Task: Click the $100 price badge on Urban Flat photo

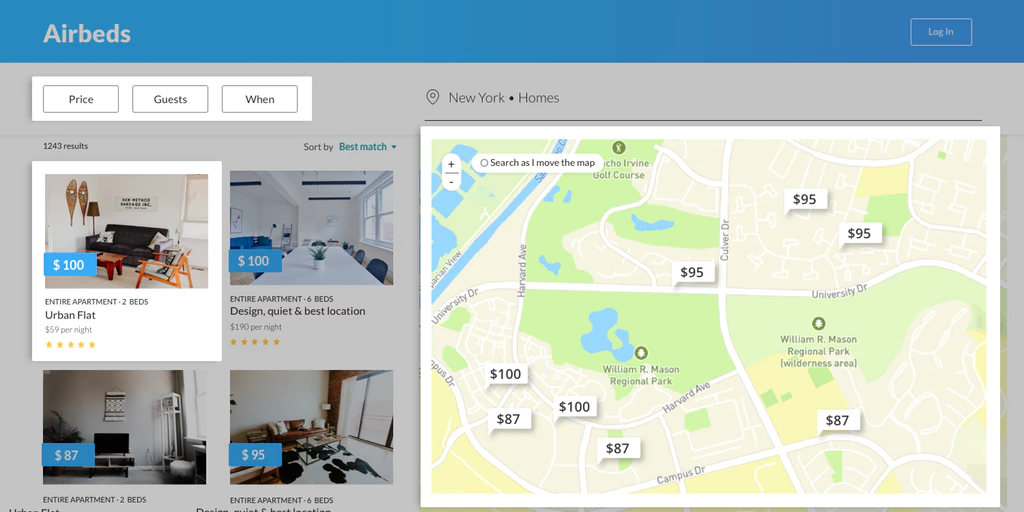Action: coord(71,264)
